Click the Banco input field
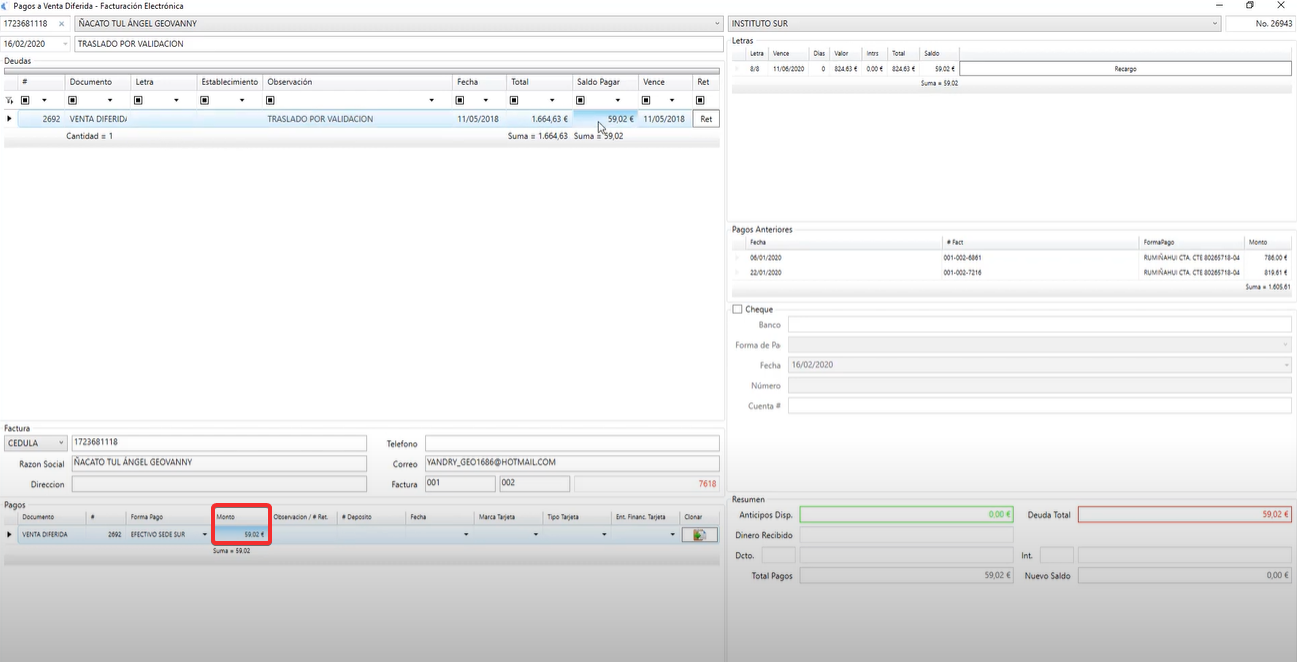The height and width of the screenshot is (662, 1297). 1040,325
